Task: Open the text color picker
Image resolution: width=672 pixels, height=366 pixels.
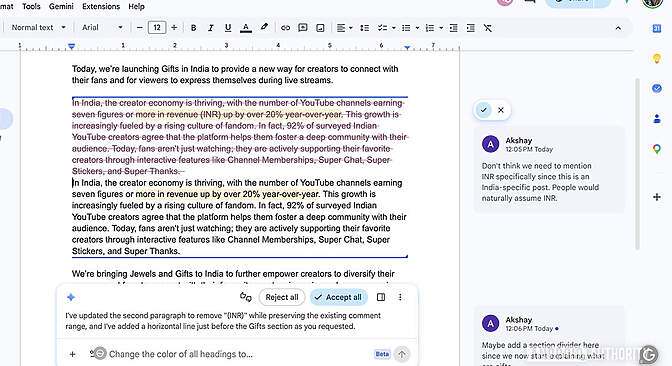Action: coord(246,28)
